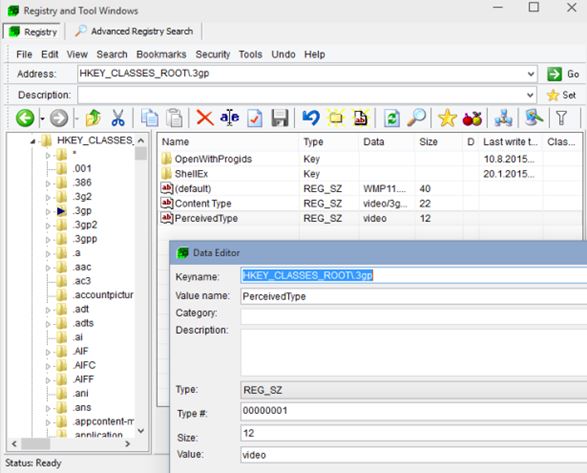Expand the .adts tree node
The image size is (587, 473).
pyautogui.click(x=48, y=324)
